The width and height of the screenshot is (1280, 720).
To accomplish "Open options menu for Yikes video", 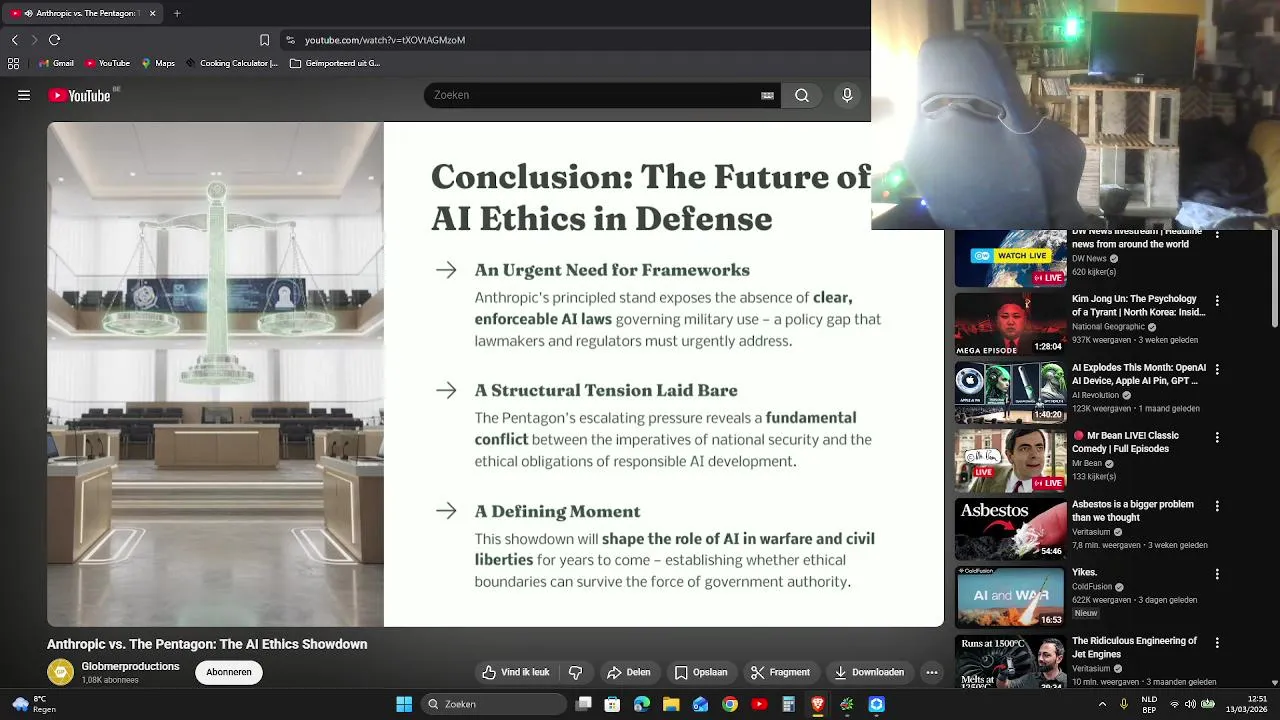I will (x=1217, y=575).
